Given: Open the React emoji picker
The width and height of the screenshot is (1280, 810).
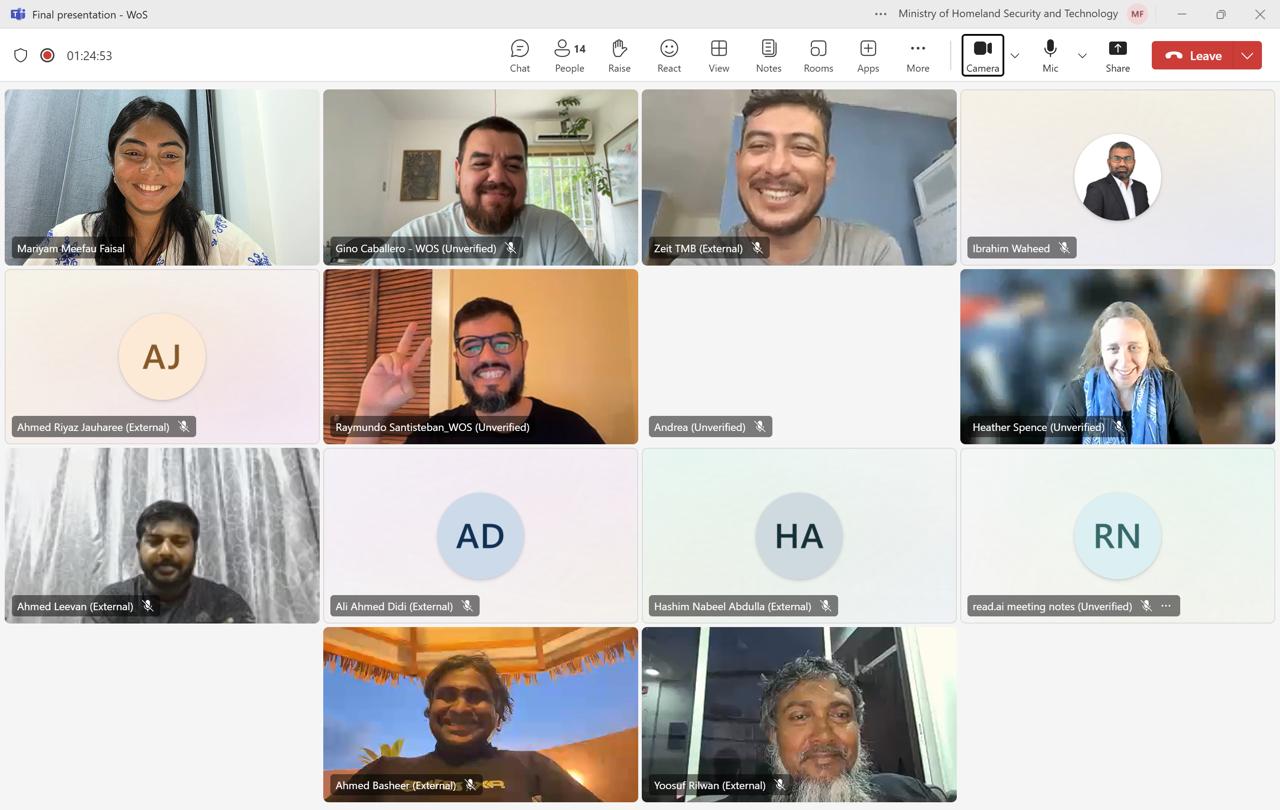Looking at the screenshot, I should pyautogui.click(x=669, y=55).
